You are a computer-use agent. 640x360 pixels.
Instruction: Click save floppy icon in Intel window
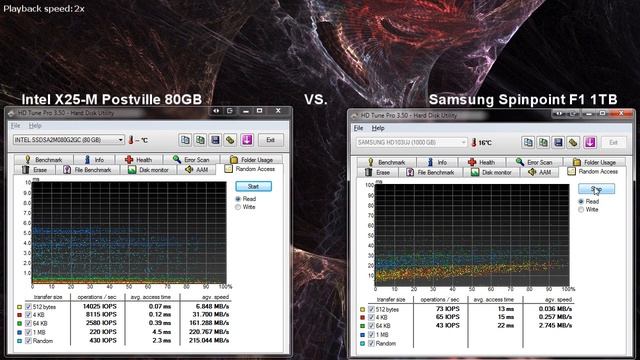click(215, 140)
